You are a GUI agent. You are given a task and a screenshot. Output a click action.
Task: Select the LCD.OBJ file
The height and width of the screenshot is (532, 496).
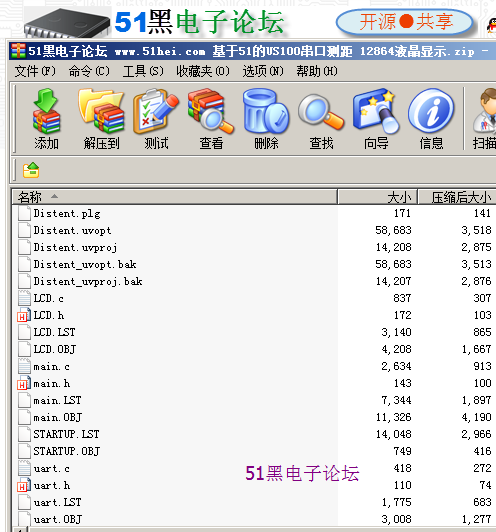tap(55, 349)
